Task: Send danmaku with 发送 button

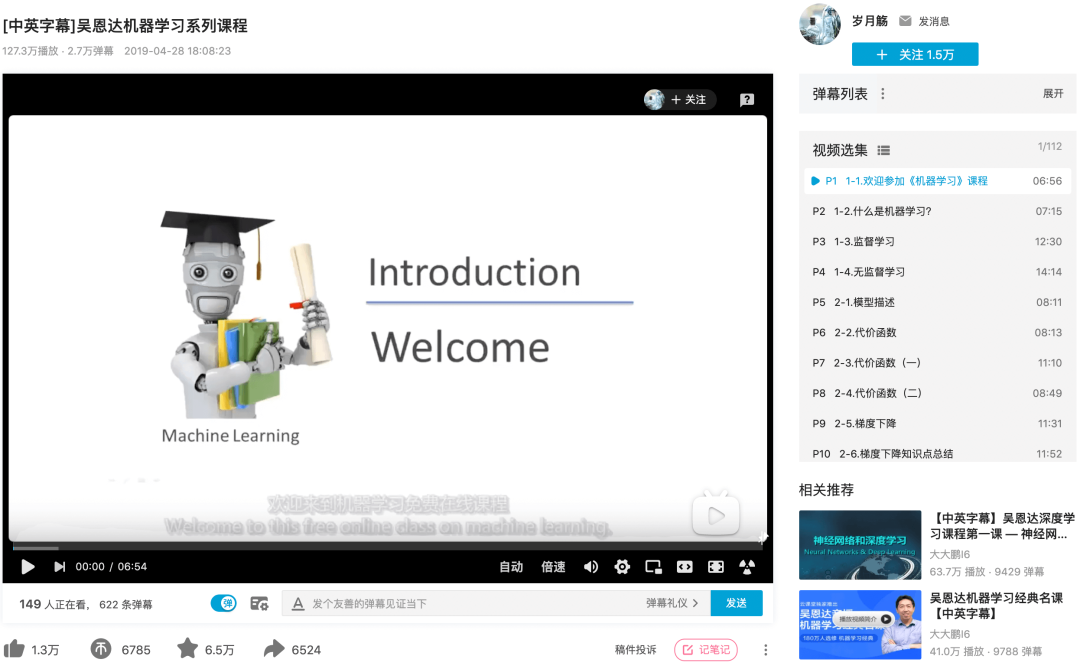Action: [x=736, y=603]
